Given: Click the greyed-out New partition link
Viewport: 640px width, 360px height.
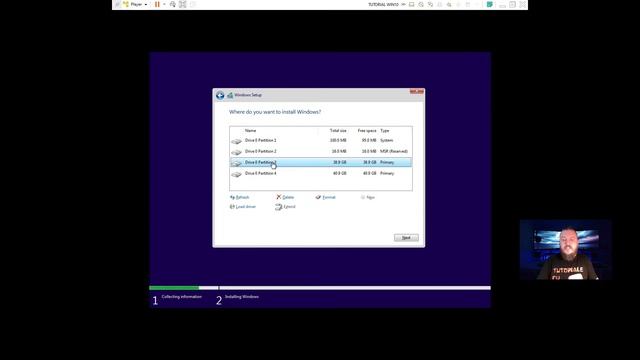Looking at the screenshot, I should click(368, 197).
